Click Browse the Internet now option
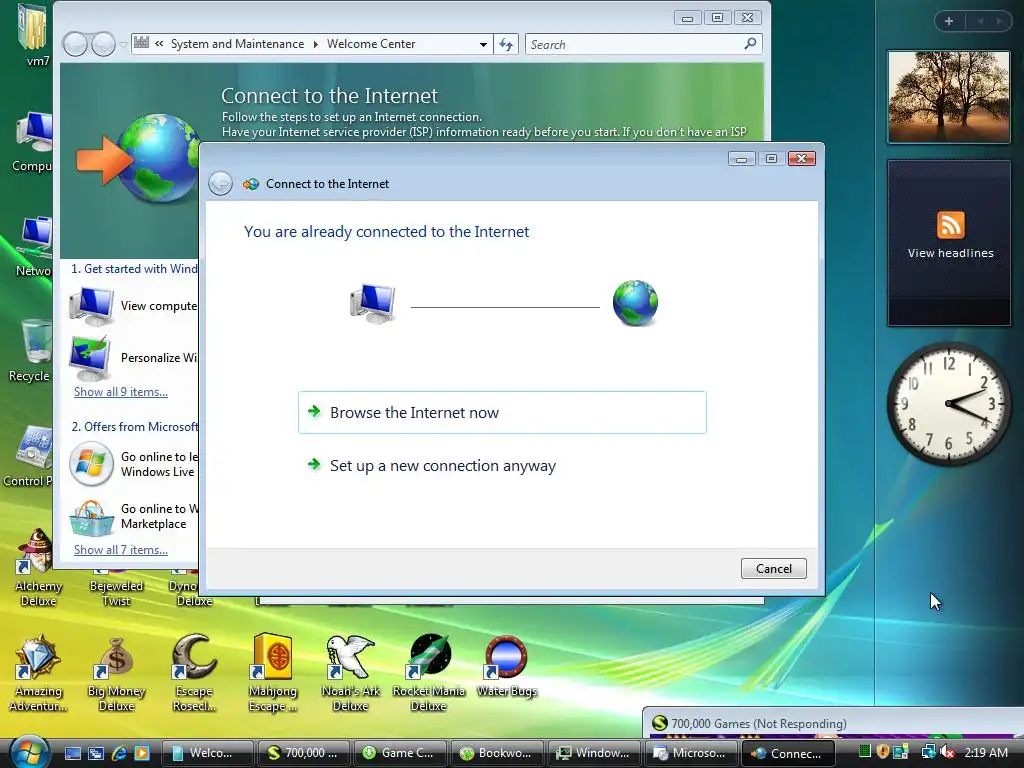The height and width of the screenshot is (768, 1024). (x=502, y=412)
